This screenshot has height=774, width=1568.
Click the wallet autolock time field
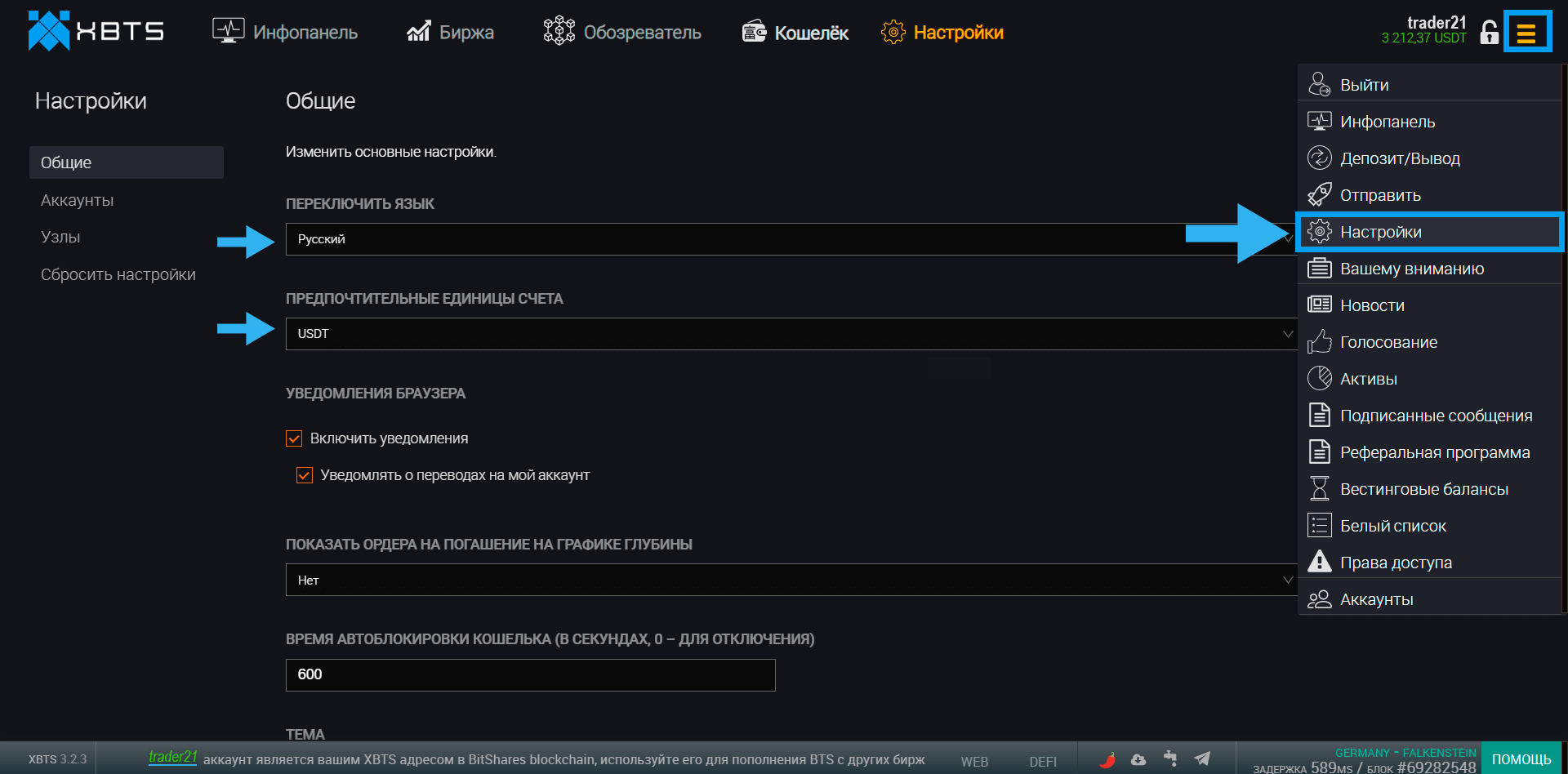pyautogui.click(x=530, y=674)
